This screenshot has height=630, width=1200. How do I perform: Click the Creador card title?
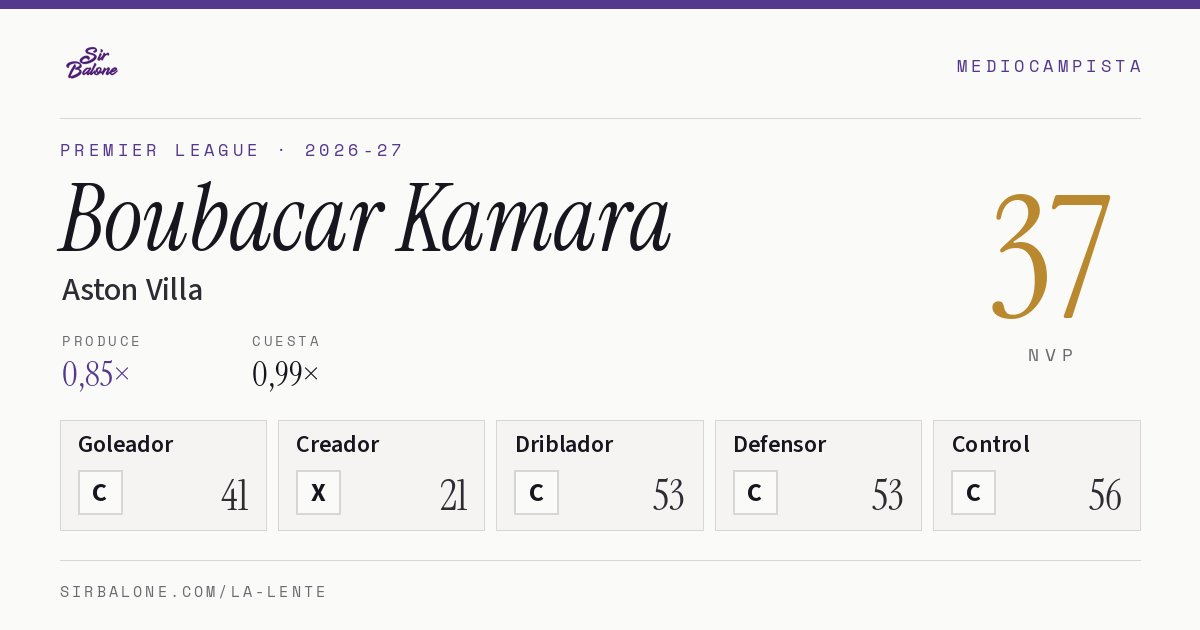click(x=337, y=444)
